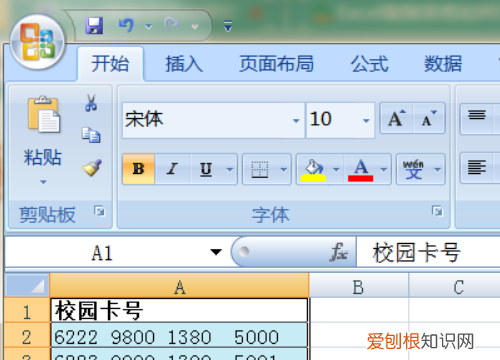Open the borders dropdown arrow
The image size is (500, 360).
[x=284, y=169]
